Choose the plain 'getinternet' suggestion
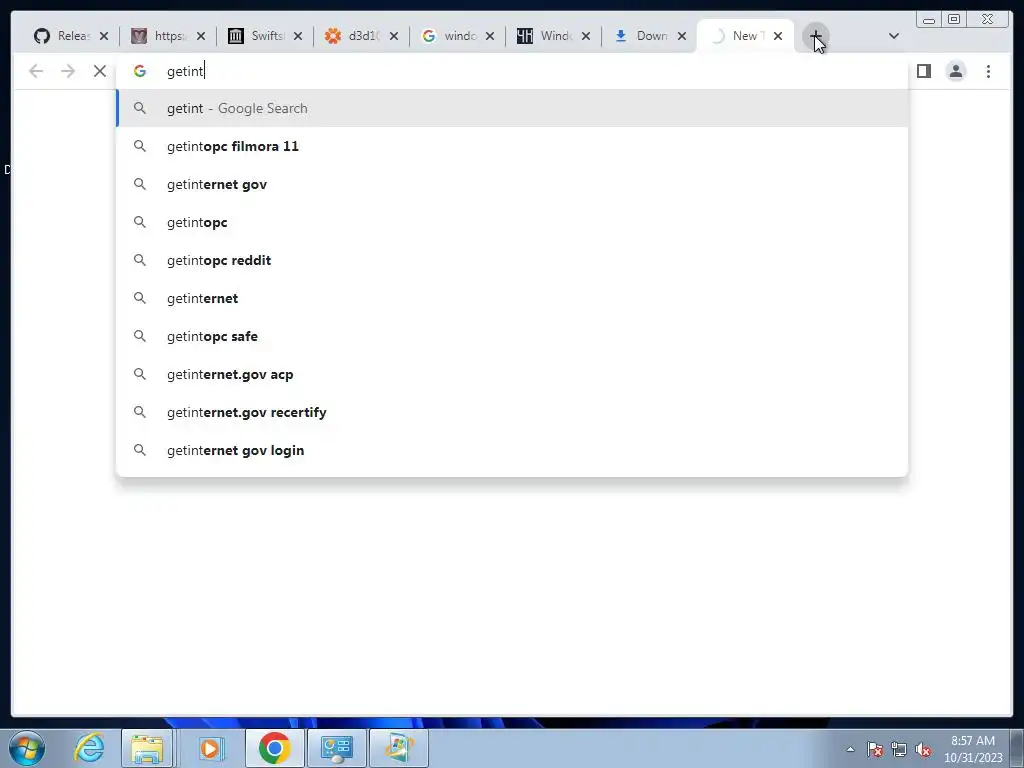Viewport: 1024px width, 768px height. (512, 298)
